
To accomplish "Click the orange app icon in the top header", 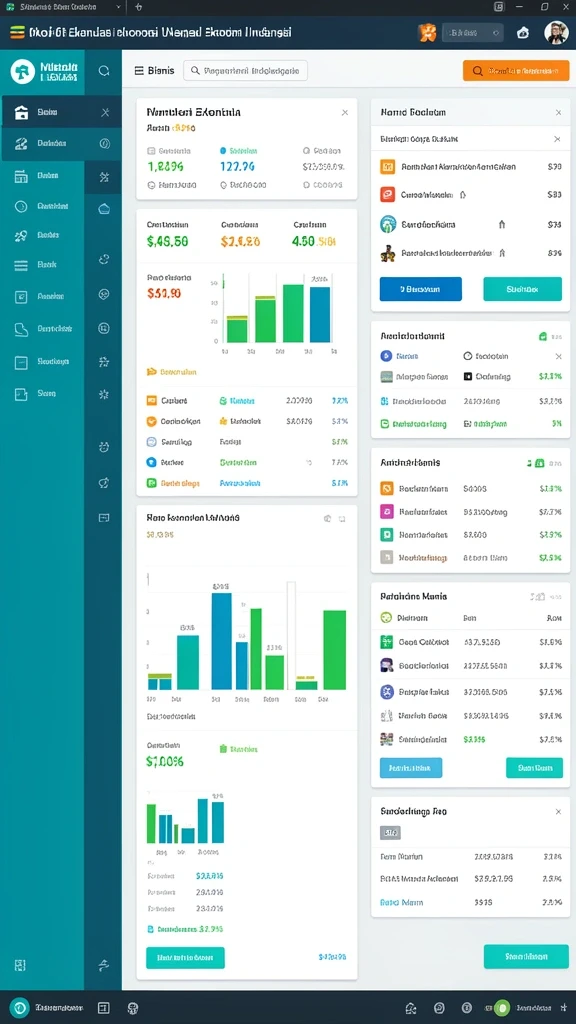I will [x=426, y=33].
